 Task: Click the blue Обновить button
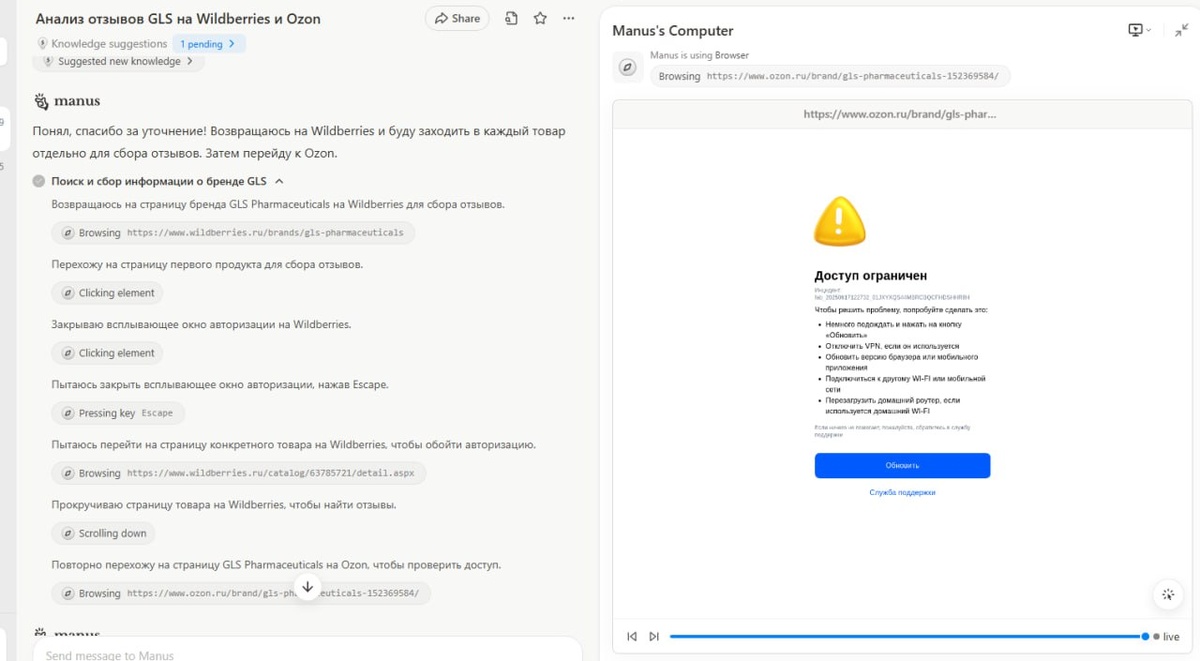pos(902,465)
